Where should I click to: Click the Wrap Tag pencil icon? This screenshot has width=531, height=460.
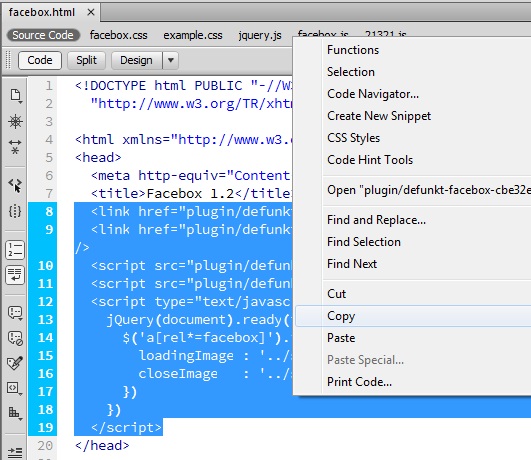point(15,363)
